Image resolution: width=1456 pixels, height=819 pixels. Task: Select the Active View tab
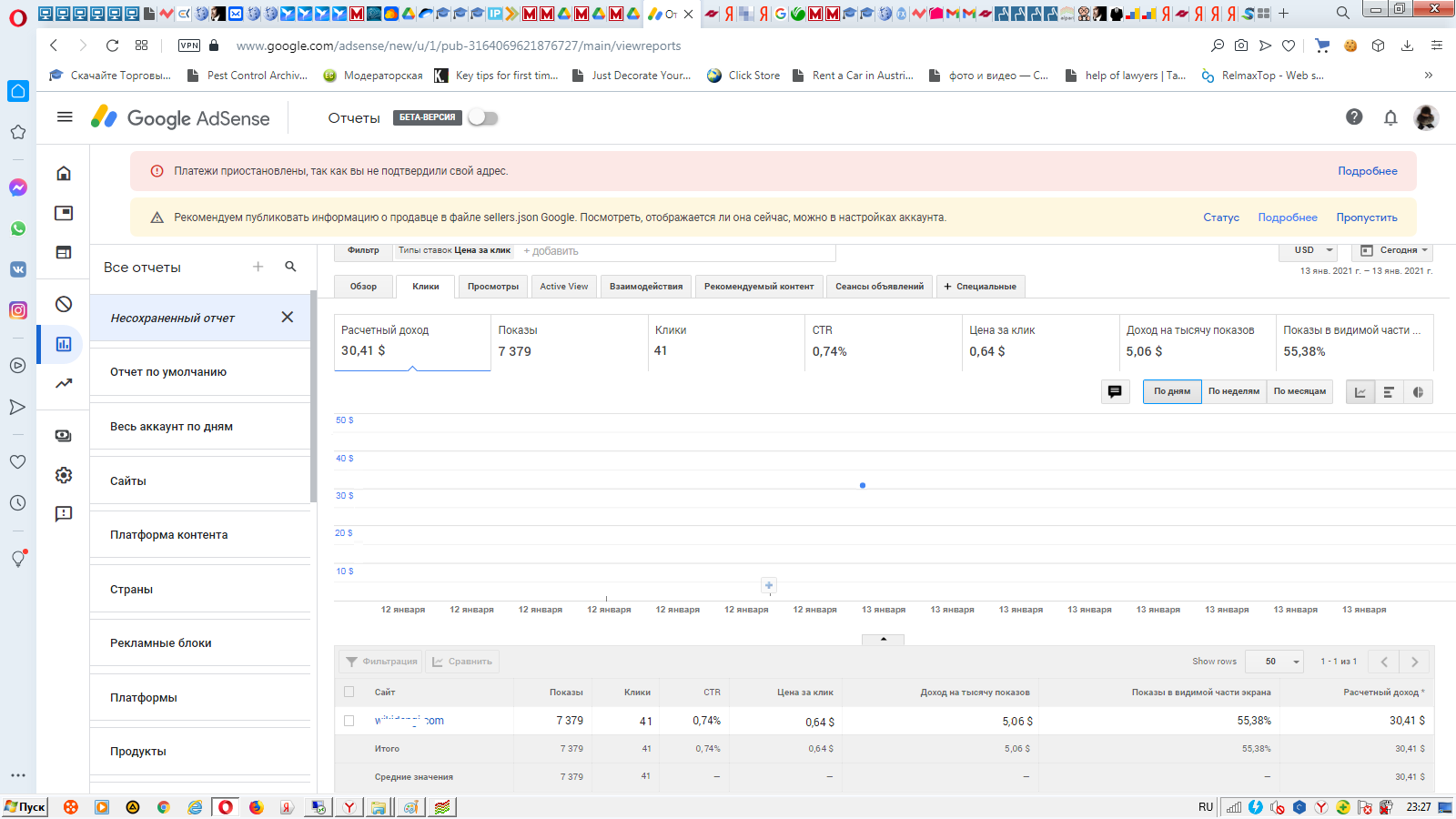point(563,287)
